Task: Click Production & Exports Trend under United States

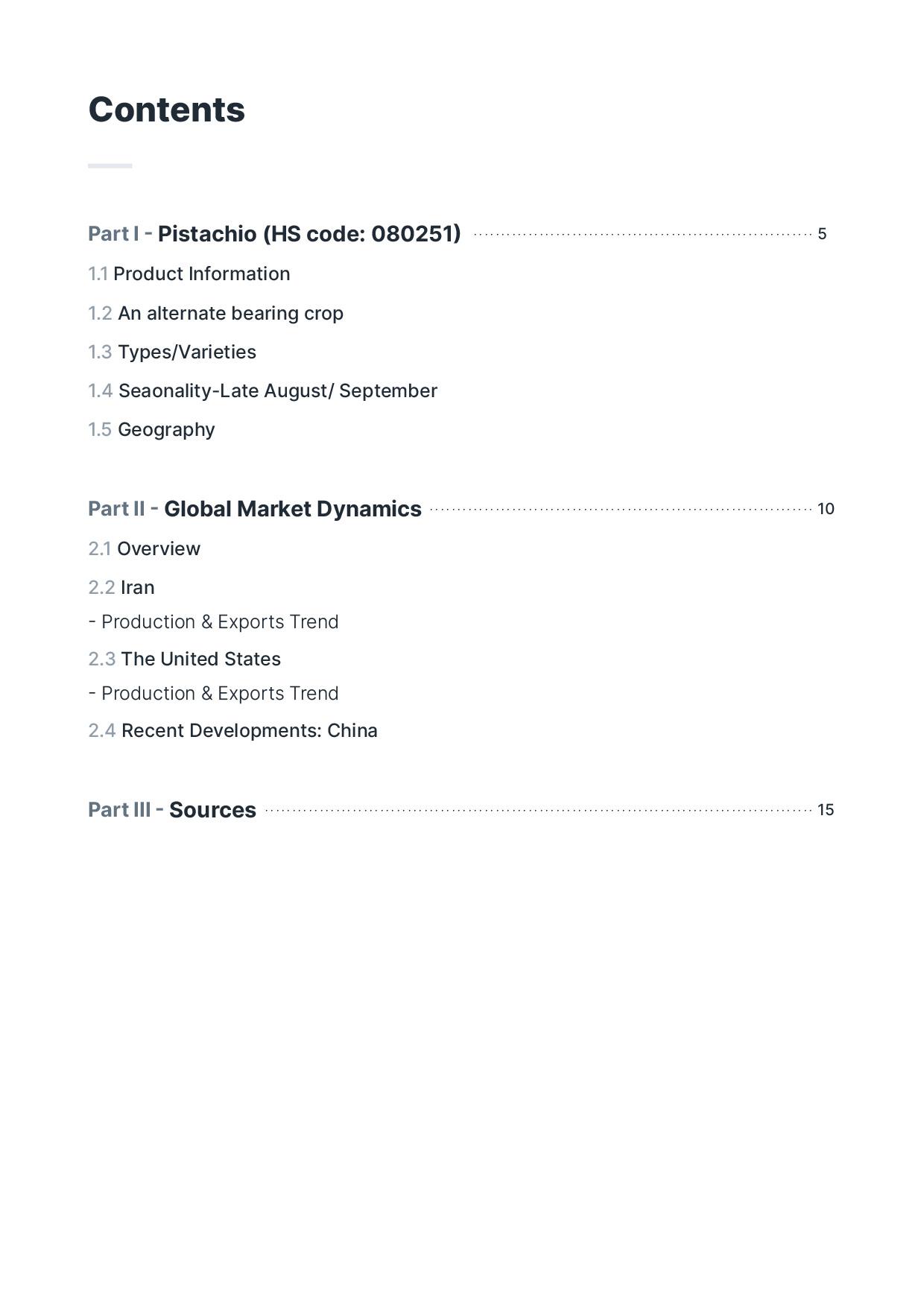Action: click(x=214, y=694)
